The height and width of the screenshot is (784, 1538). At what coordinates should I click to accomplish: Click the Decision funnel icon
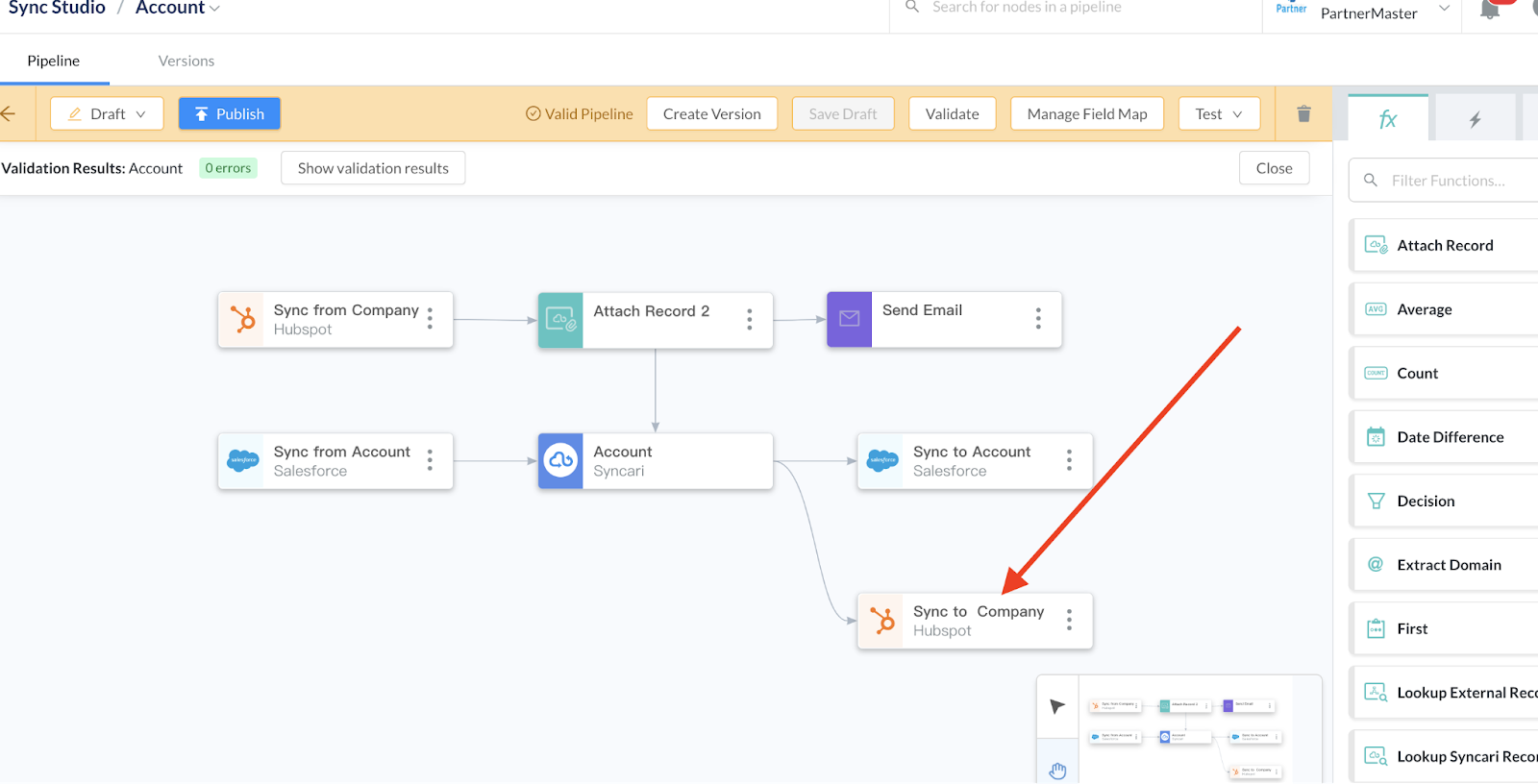tap(1377, 501)
